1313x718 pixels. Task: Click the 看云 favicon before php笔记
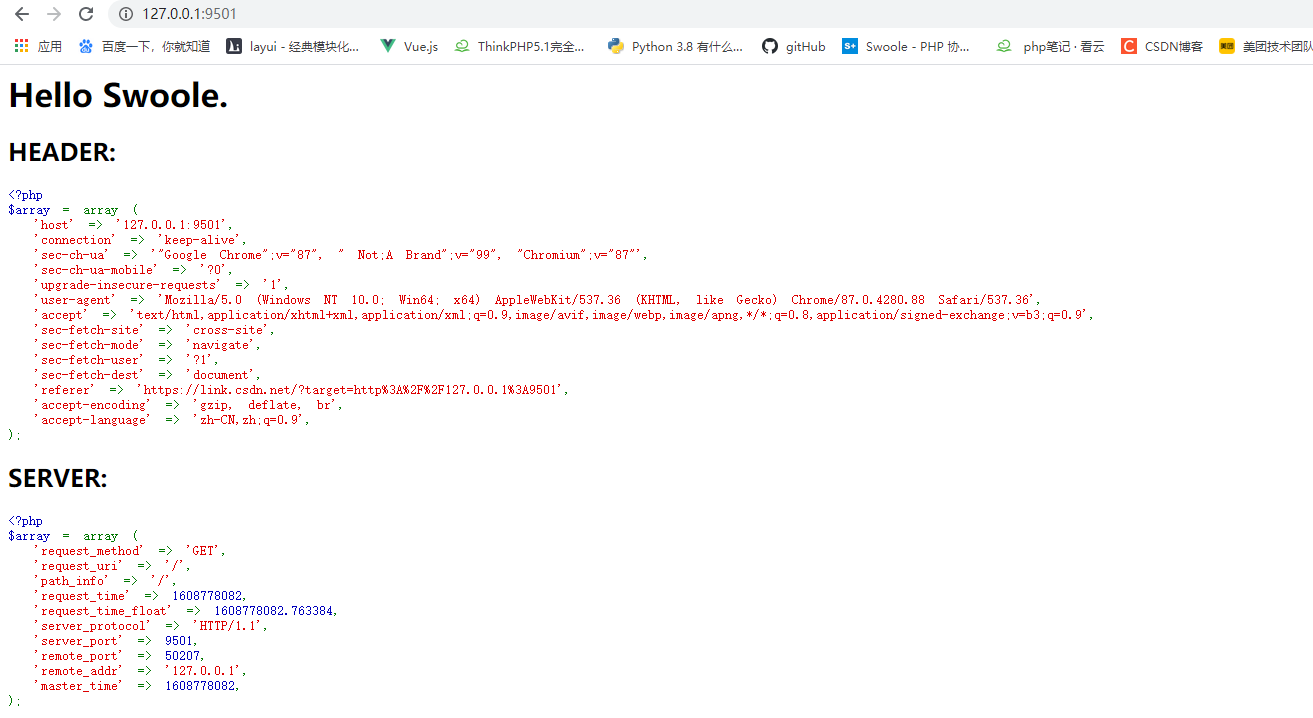1003,46
